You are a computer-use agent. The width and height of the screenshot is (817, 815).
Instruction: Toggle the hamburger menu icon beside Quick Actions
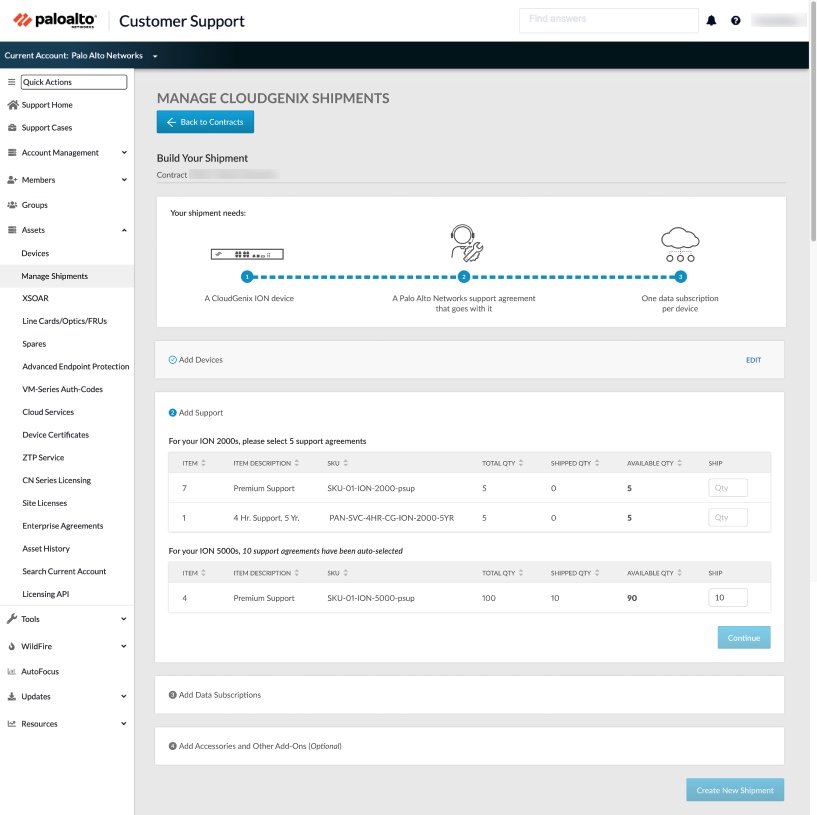tap(11, 82)
